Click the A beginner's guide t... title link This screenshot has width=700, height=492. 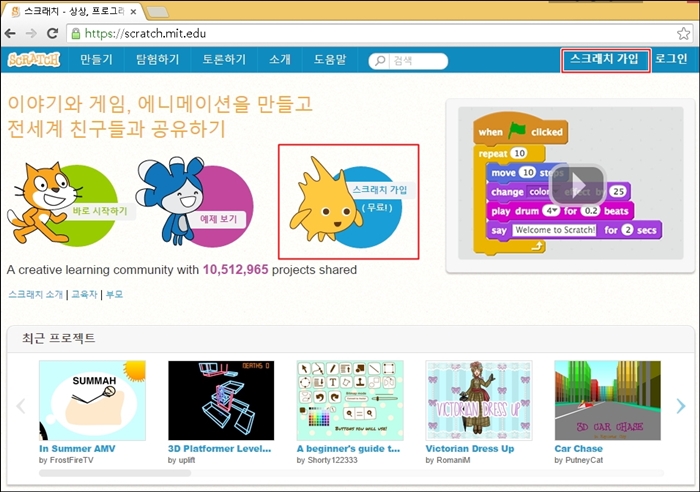348,449
